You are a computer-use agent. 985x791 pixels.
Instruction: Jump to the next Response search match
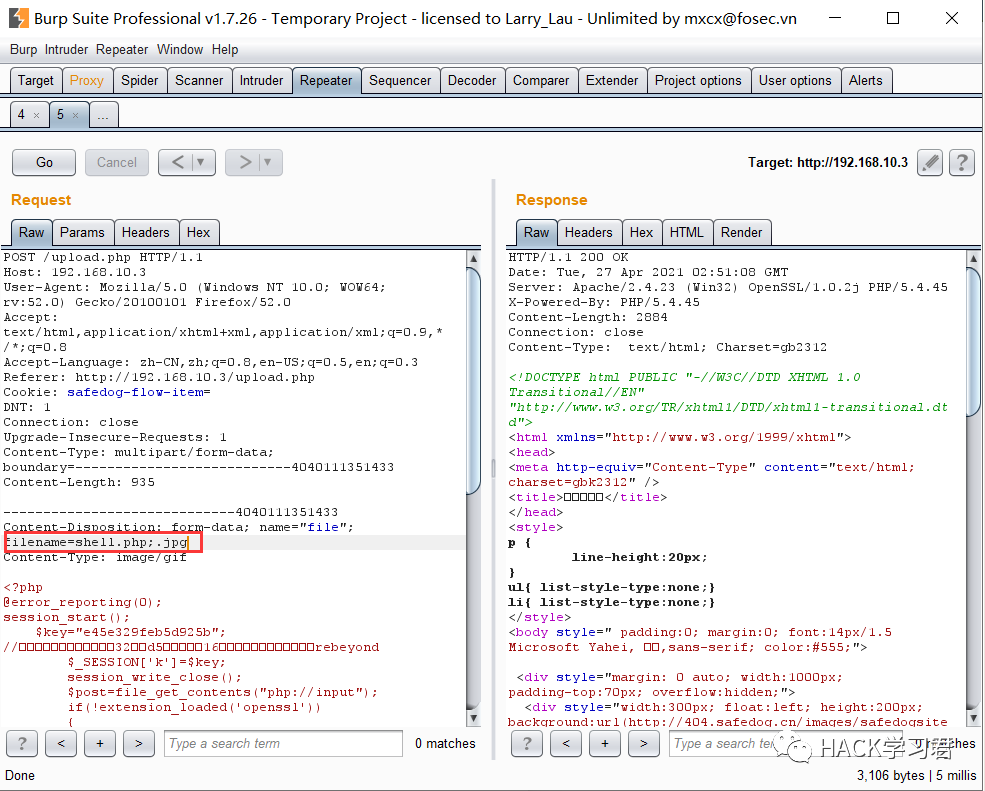click(x=644, y=744)
